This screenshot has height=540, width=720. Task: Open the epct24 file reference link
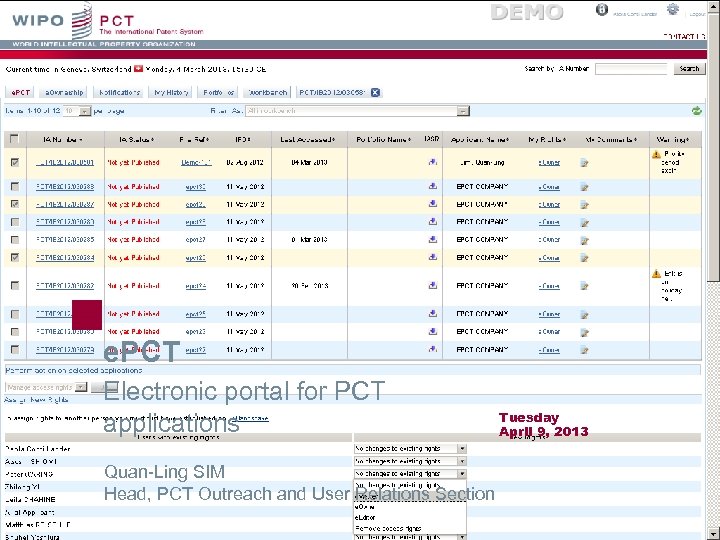[x=195, y=286]
